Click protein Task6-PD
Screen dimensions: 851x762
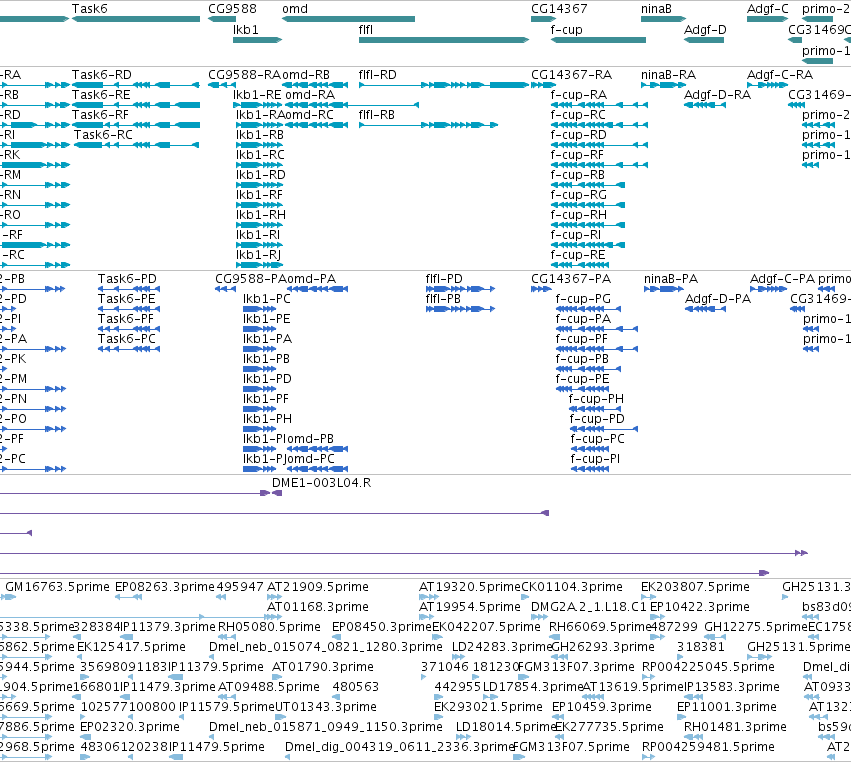(x=127, y=278)
